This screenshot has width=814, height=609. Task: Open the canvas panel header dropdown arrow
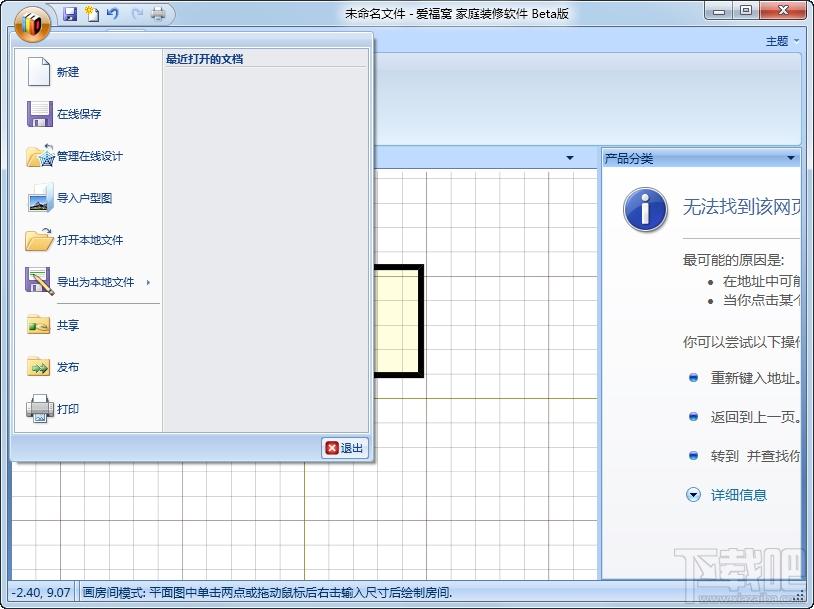pyautogui.click(x=569, y=158)
